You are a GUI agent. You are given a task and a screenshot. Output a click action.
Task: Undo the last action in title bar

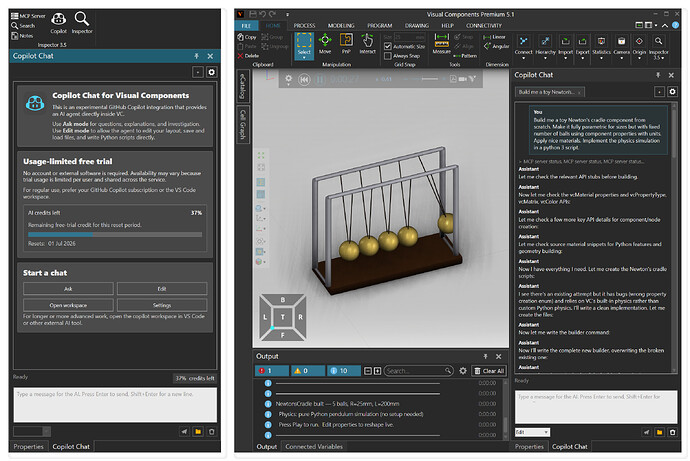coord(262,14)
